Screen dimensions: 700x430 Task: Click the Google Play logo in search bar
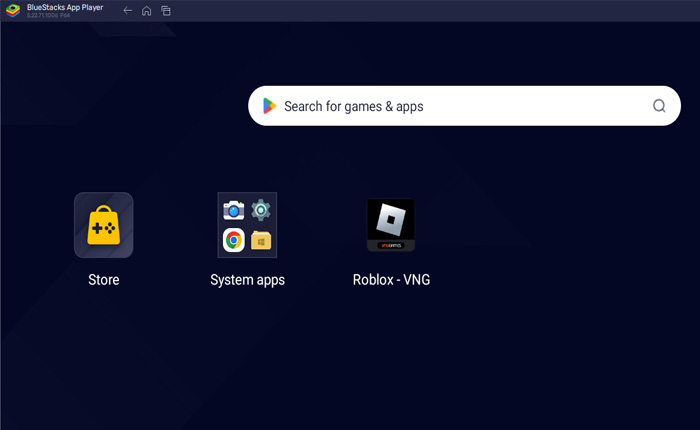click(x=269, y=106)
